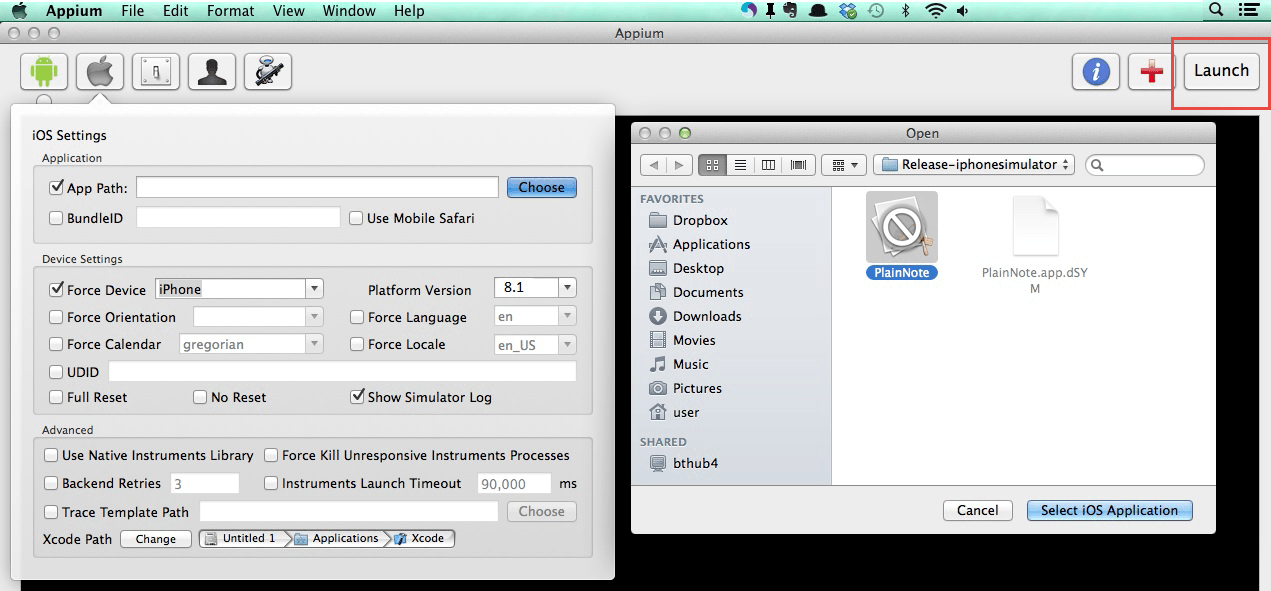Open the Platform Version 8.1 dropdown
The width and height of the screenshot is (1271, 591).
click(535, 288)
